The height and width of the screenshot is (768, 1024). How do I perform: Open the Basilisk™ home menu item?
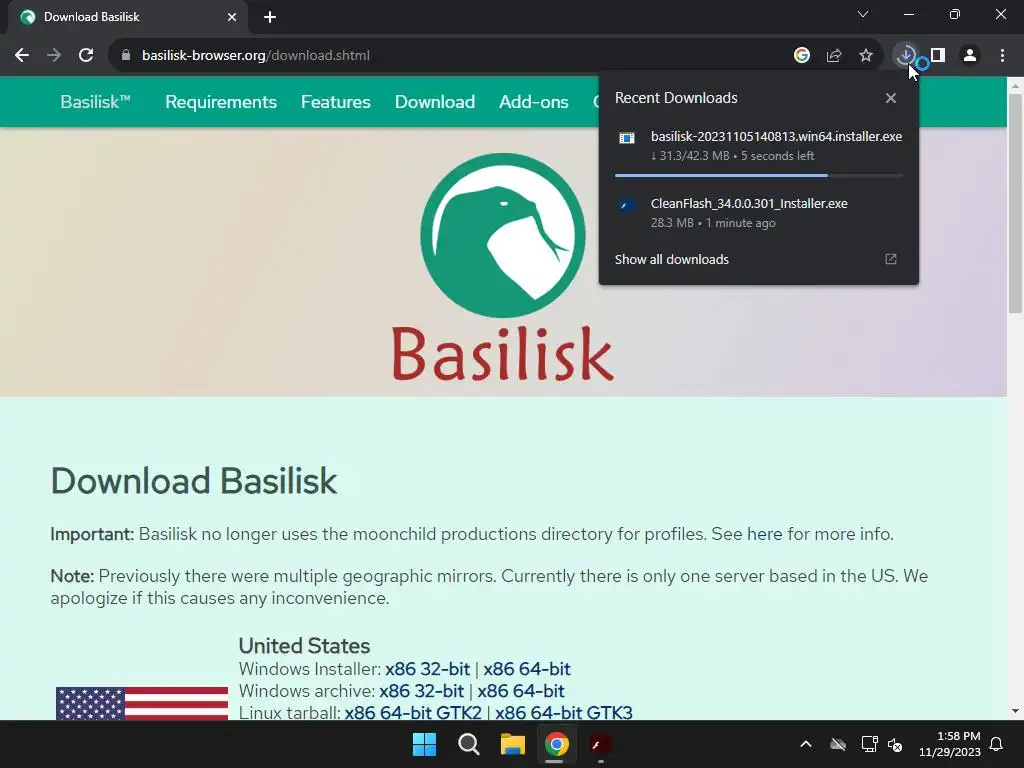click(95, 102)
